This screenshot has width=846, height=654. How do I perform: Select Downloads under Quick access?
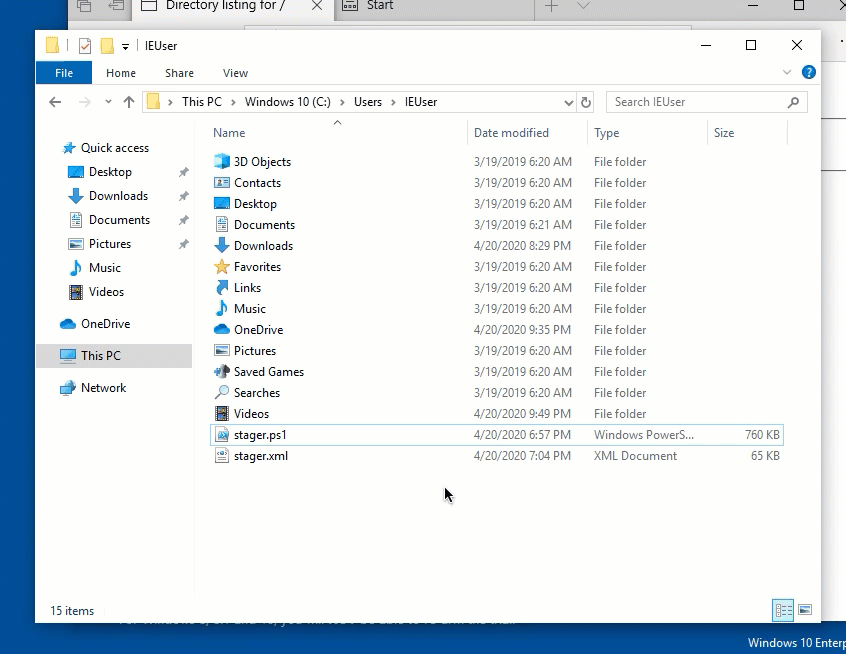pyautogui.click(x=118, y=196)
